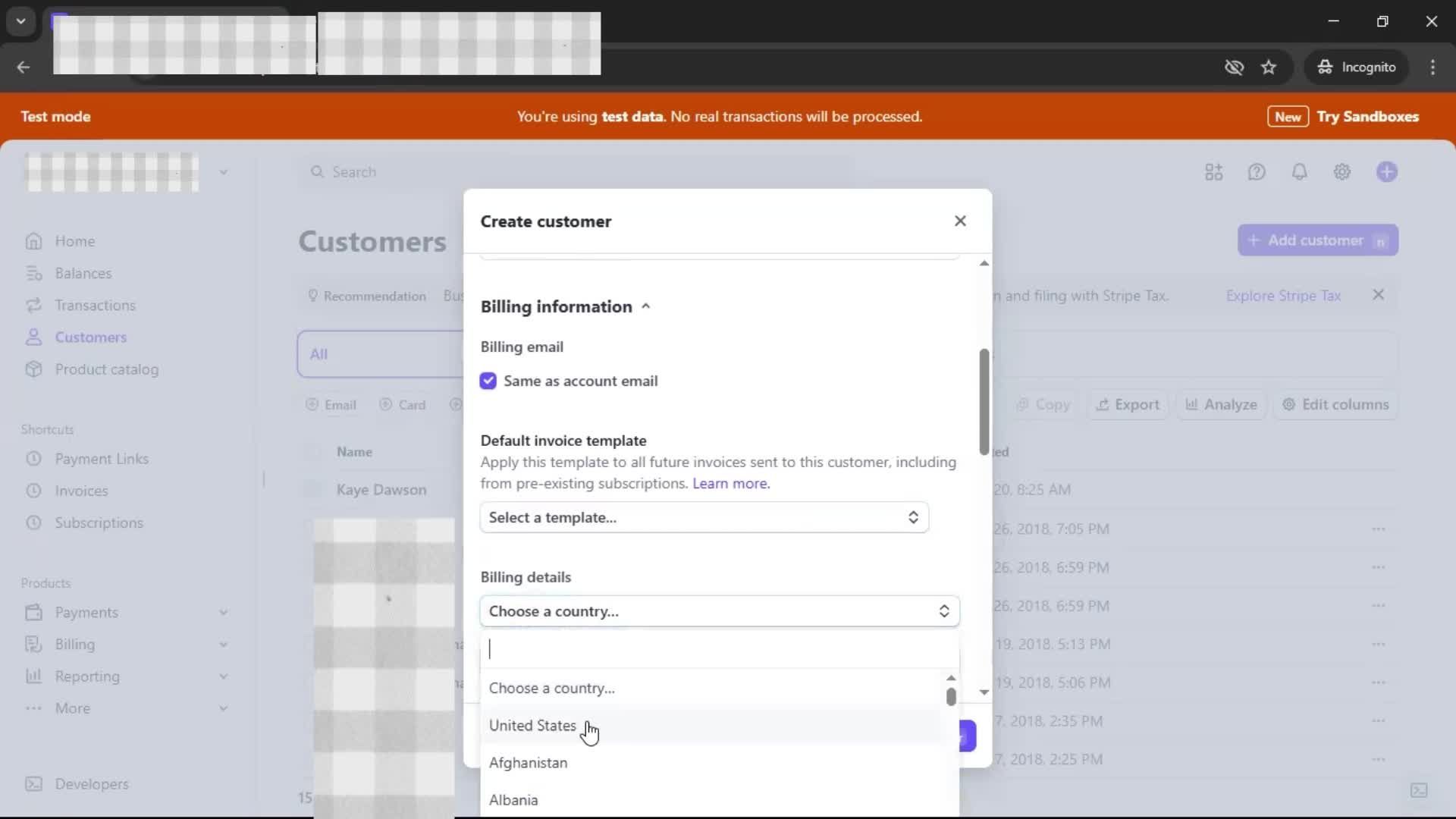The height and width of the screenshot is (819, 1456).
Task: Open the settings gear icon
Action: tap(1341, 172)
